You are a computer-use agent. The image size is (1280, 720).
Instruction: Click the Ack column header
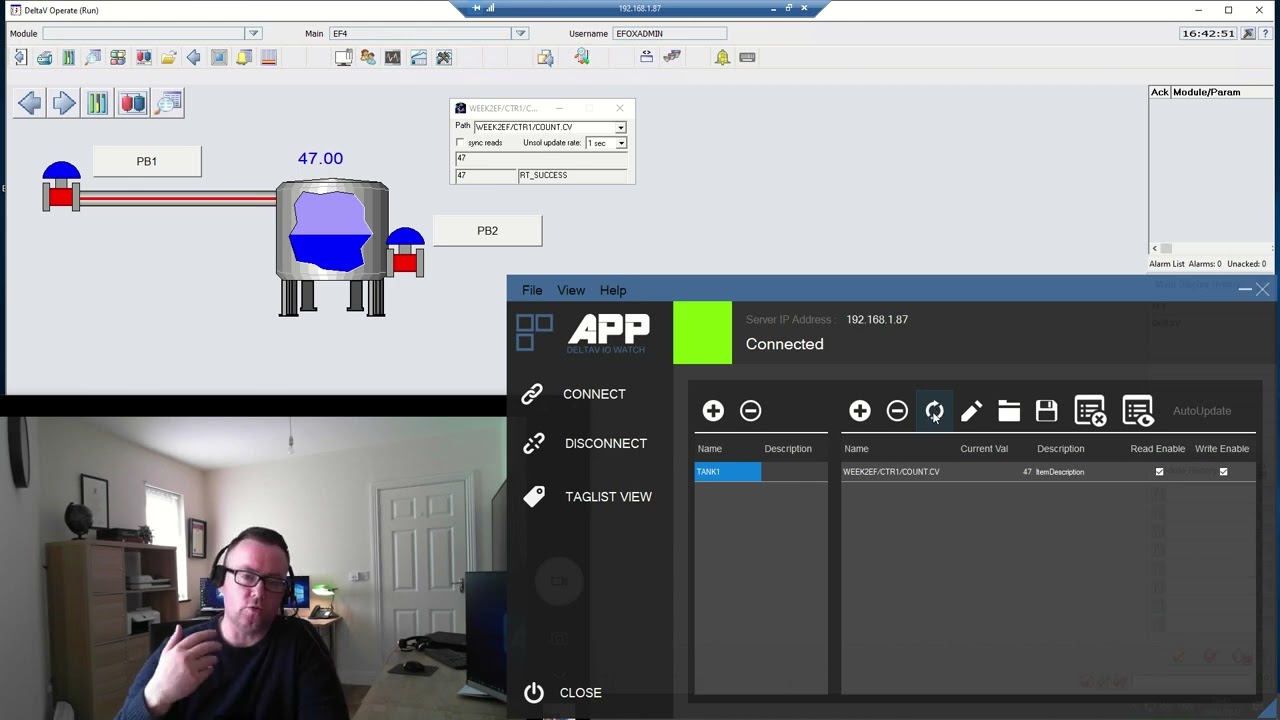[x=1160, y=92]
